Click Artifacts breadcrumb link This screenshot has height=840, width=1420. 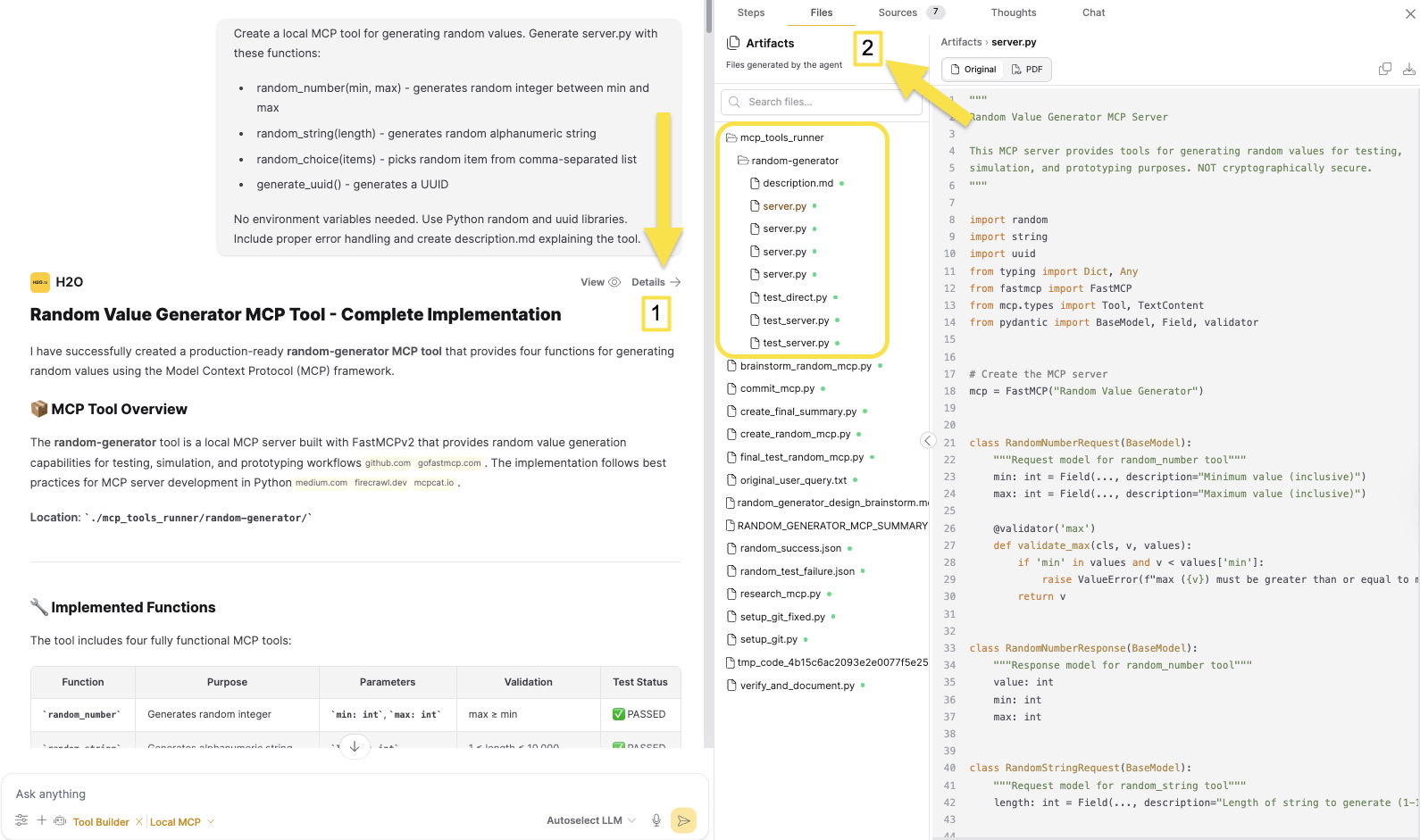tap(961, 42)
